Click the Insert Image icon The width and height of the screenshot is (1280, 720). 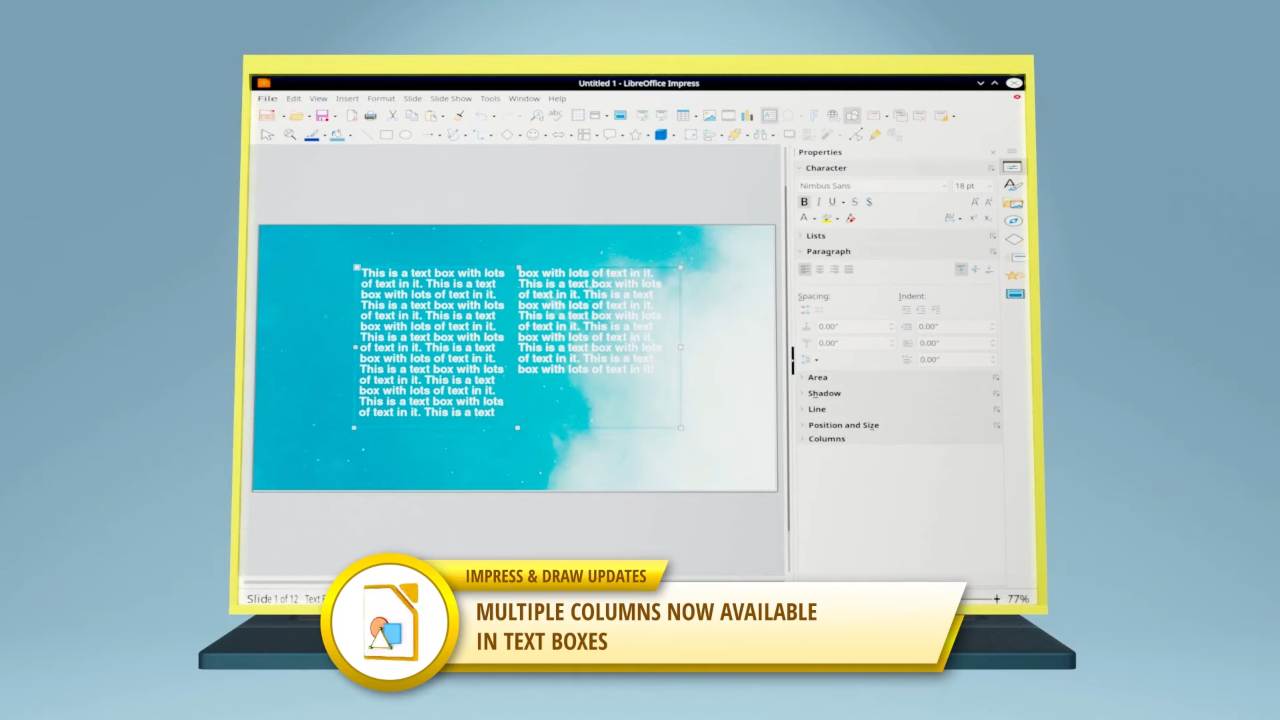click(709, 115)
